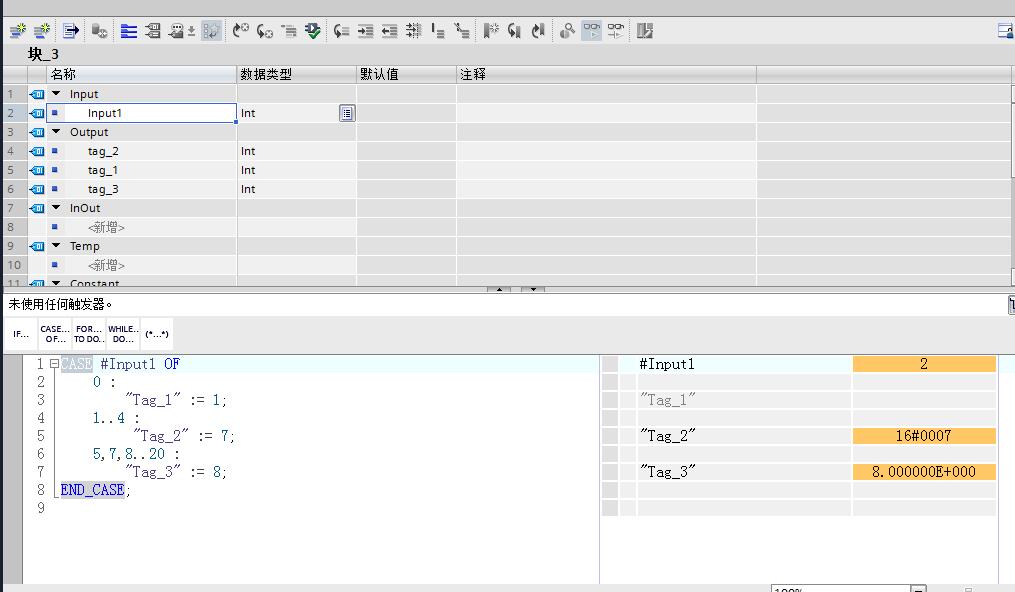The height and width of the screenshot is (592, 1015).
Task: Click the go-to-line arrow toolbar icon
Action: (342, 30)
